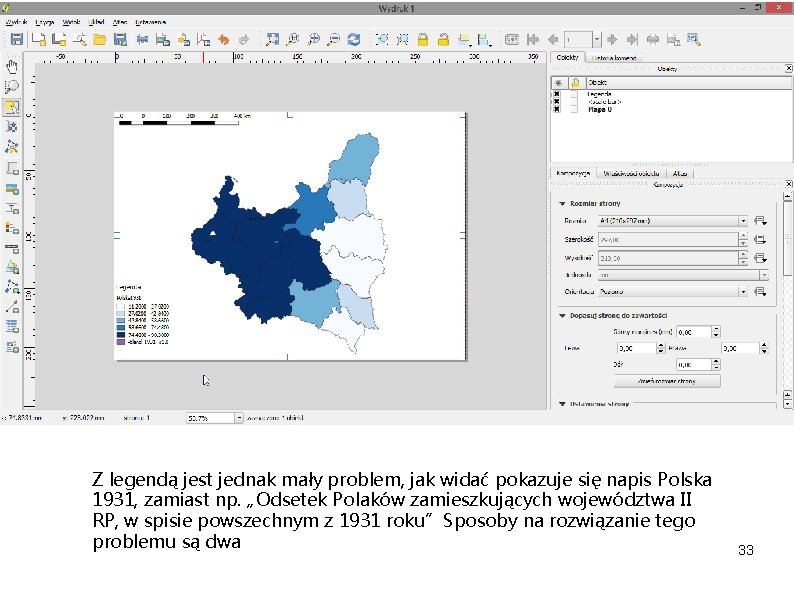Select the Pan composer hand tool
Screen dimensions: 794x595
click(12, 67)
